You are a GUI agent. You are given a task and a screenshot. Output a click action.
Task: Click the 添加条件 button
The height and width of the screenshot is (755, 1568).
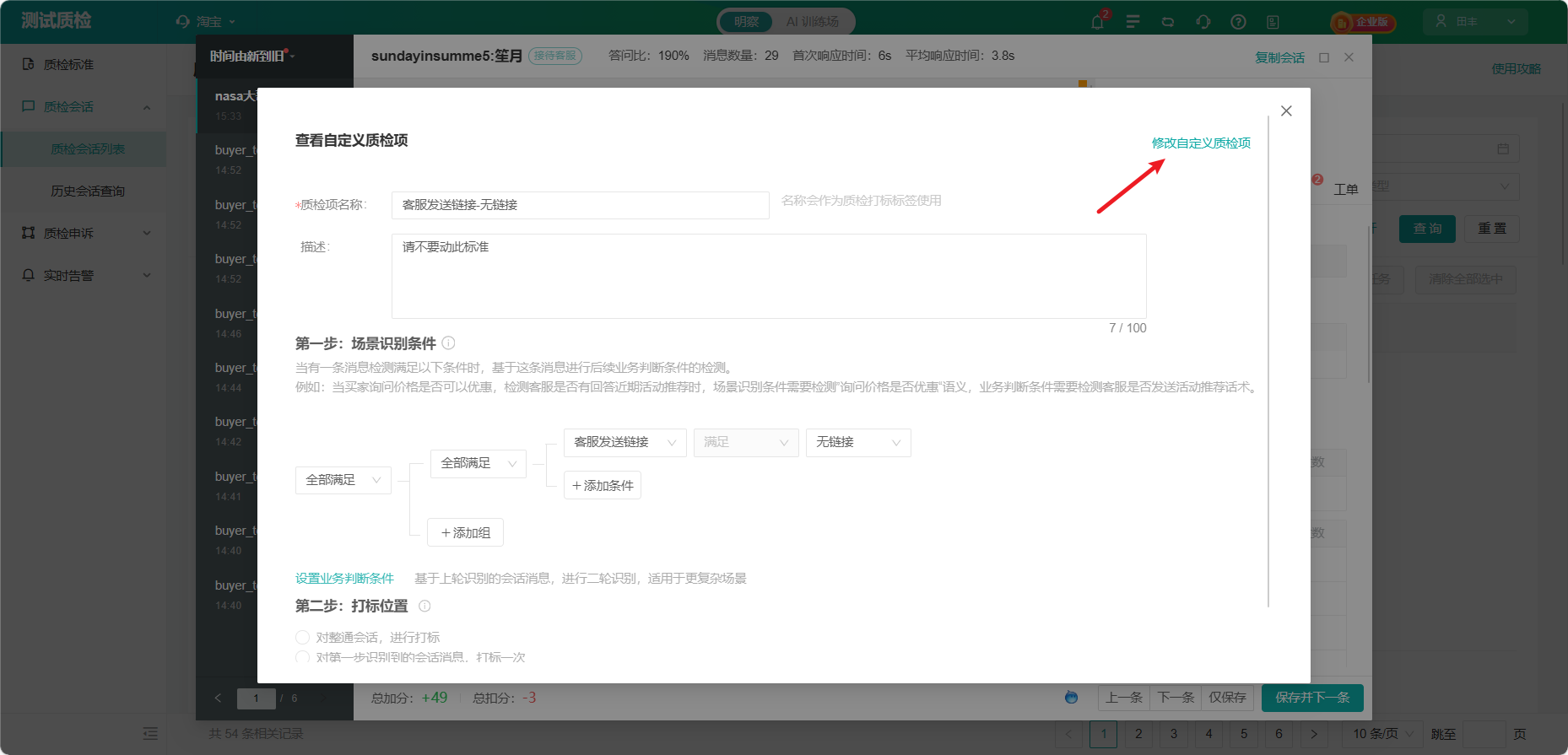(x=603, y=485)
